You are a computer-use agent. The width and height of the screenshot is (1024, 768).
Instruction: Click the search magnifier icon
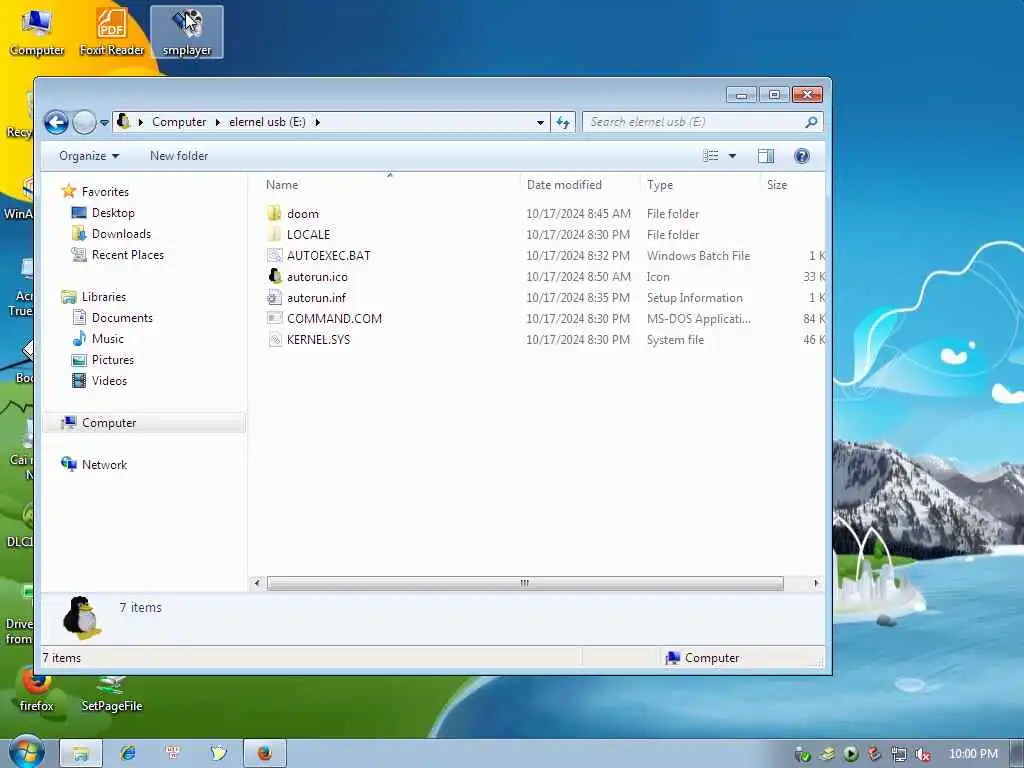point(811,122)
